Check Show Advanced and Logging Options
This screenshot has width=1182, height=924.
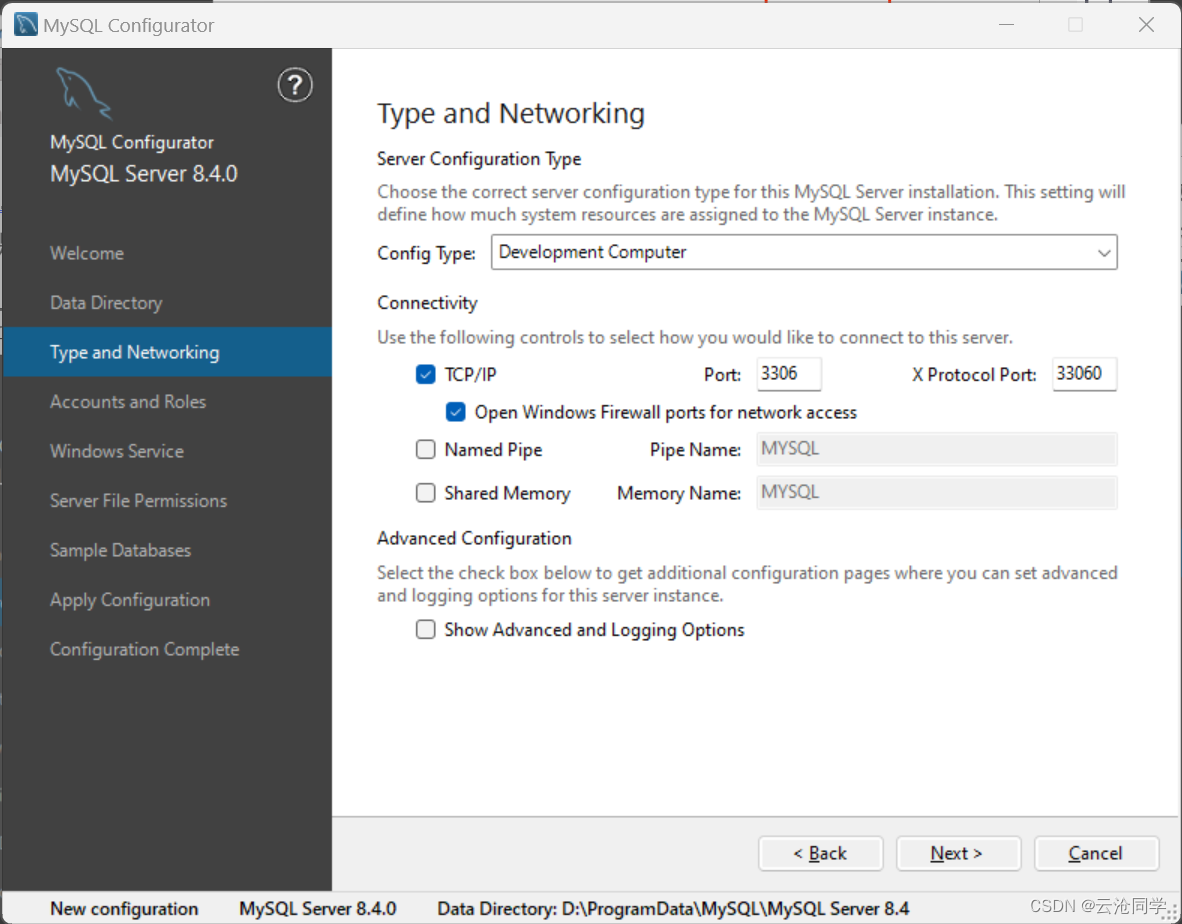(425, 629)
